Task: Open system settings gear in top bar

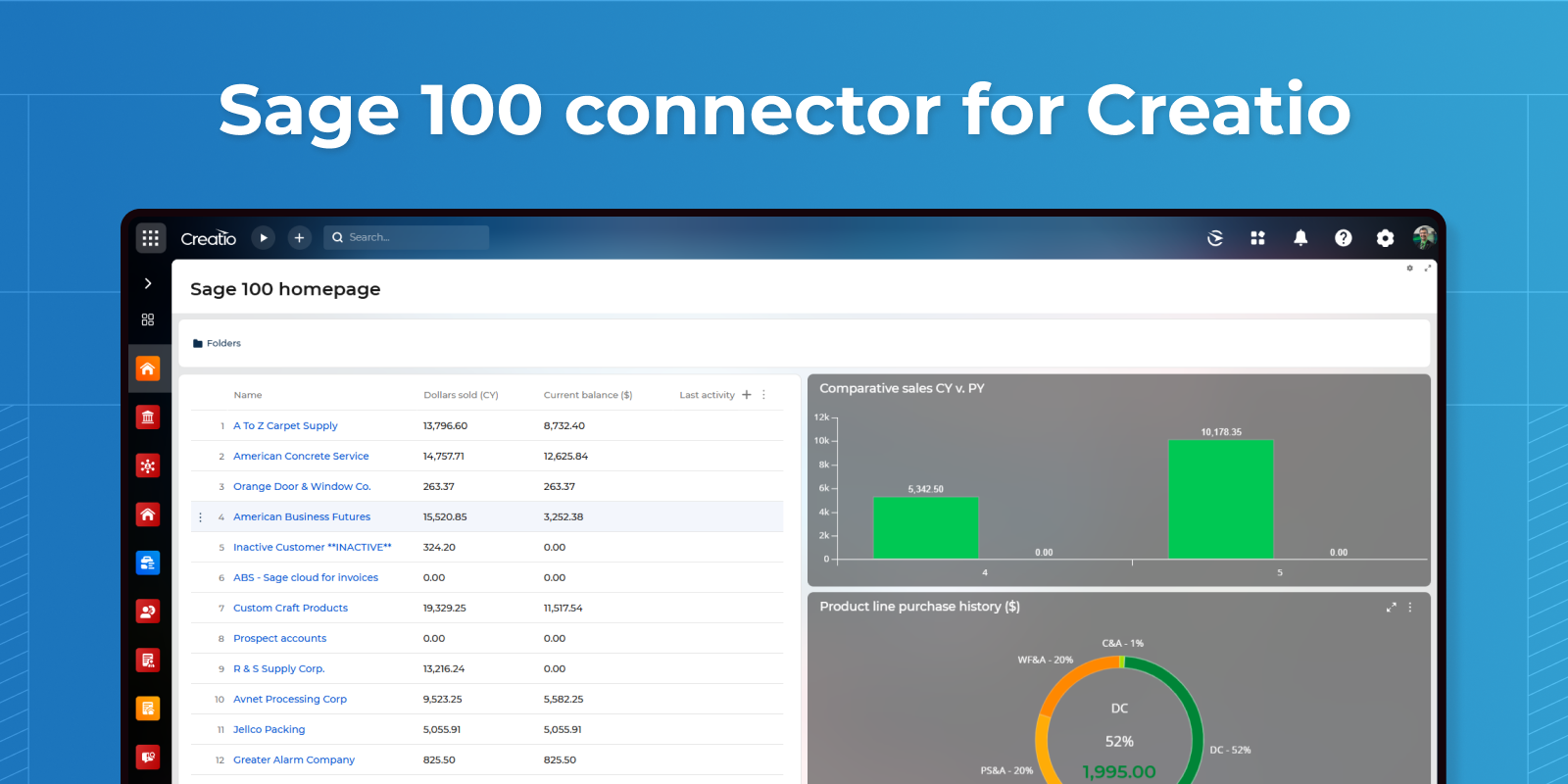Action: [x=1385, y=238]
